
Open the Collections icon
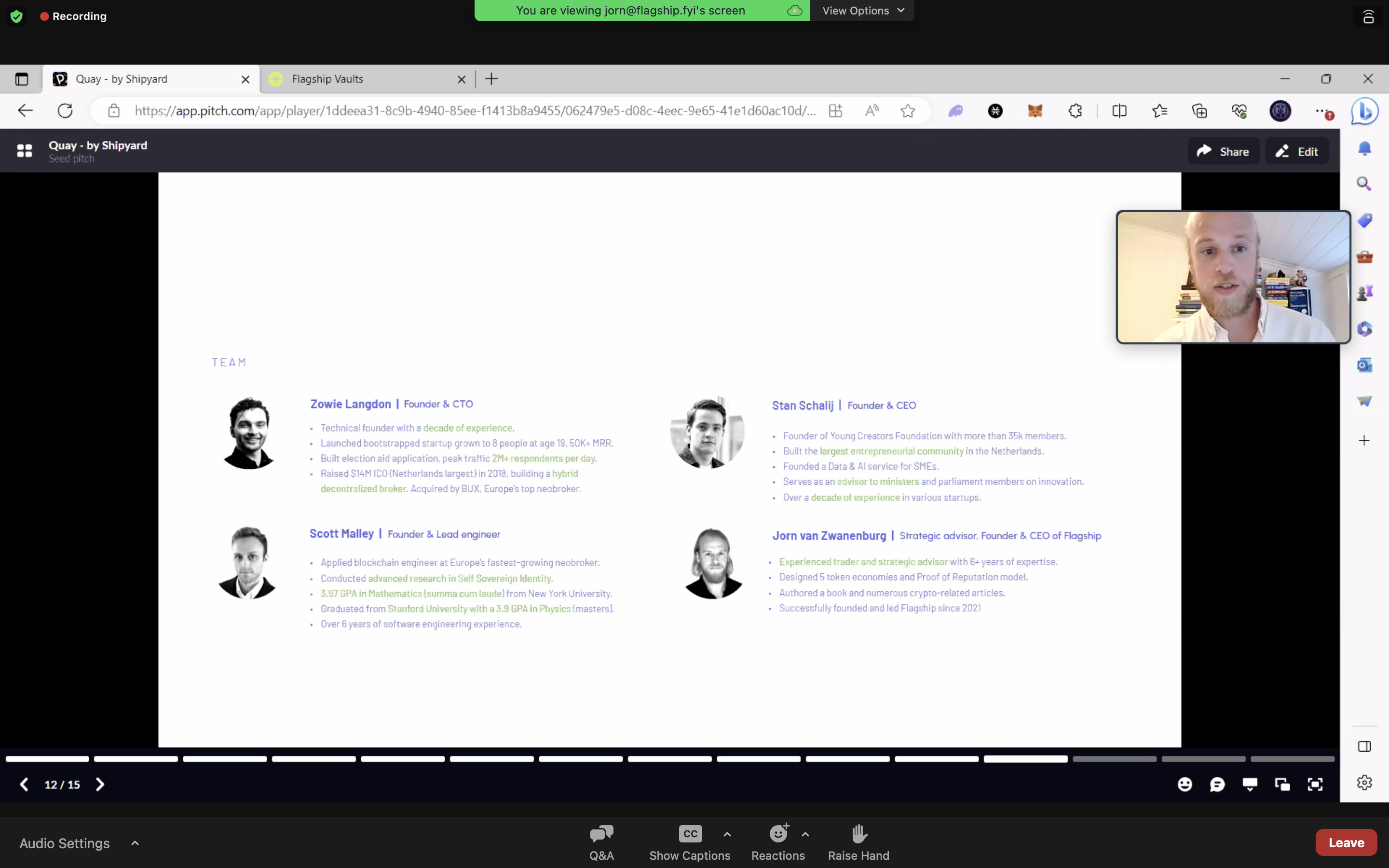point(1199,111)
